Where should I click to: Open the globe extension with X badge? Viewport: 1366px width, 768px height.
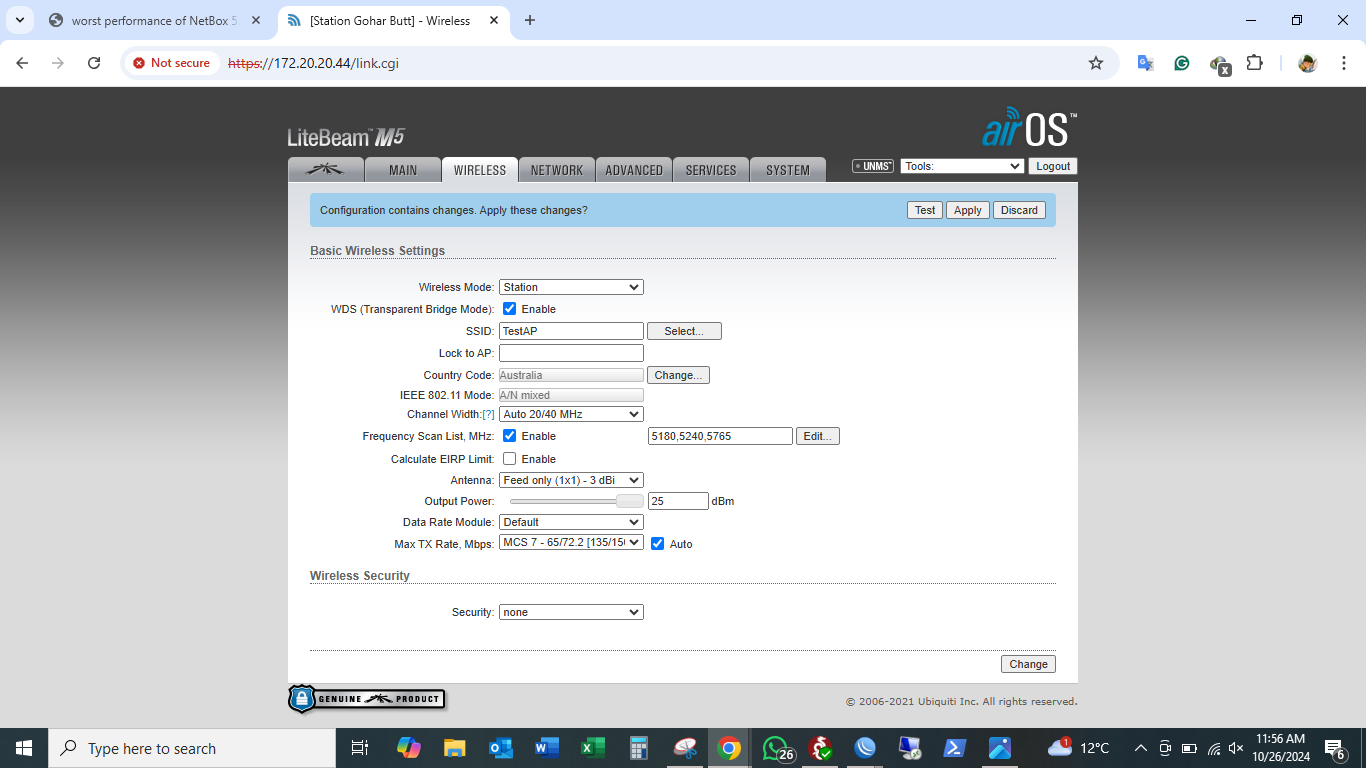click(1219, 65)
